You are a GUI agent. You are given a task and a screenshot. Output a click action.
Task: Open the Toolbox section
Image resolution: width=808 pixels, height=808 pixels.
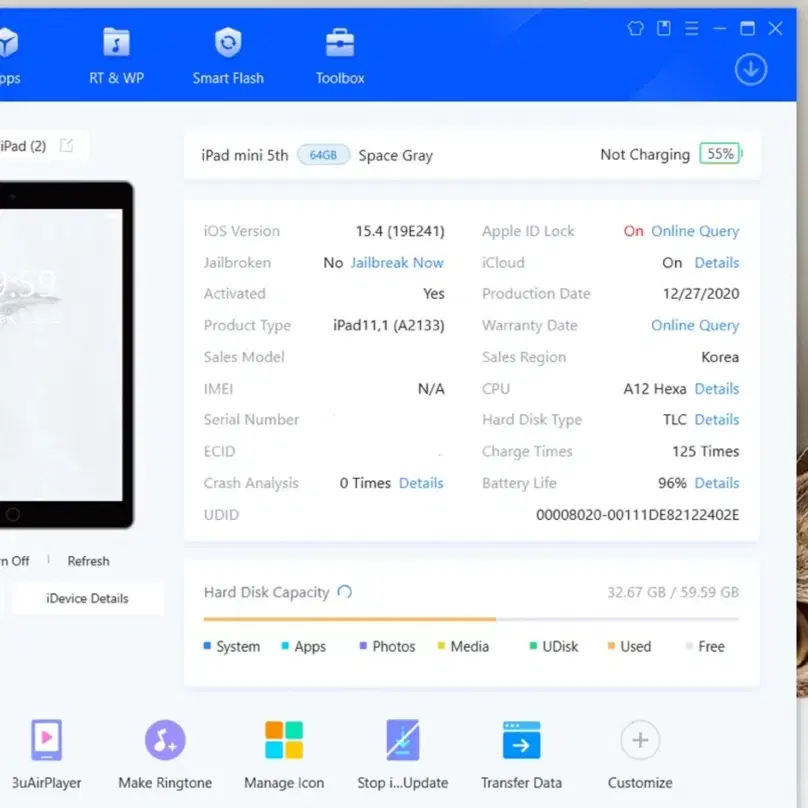click(340, 57)
